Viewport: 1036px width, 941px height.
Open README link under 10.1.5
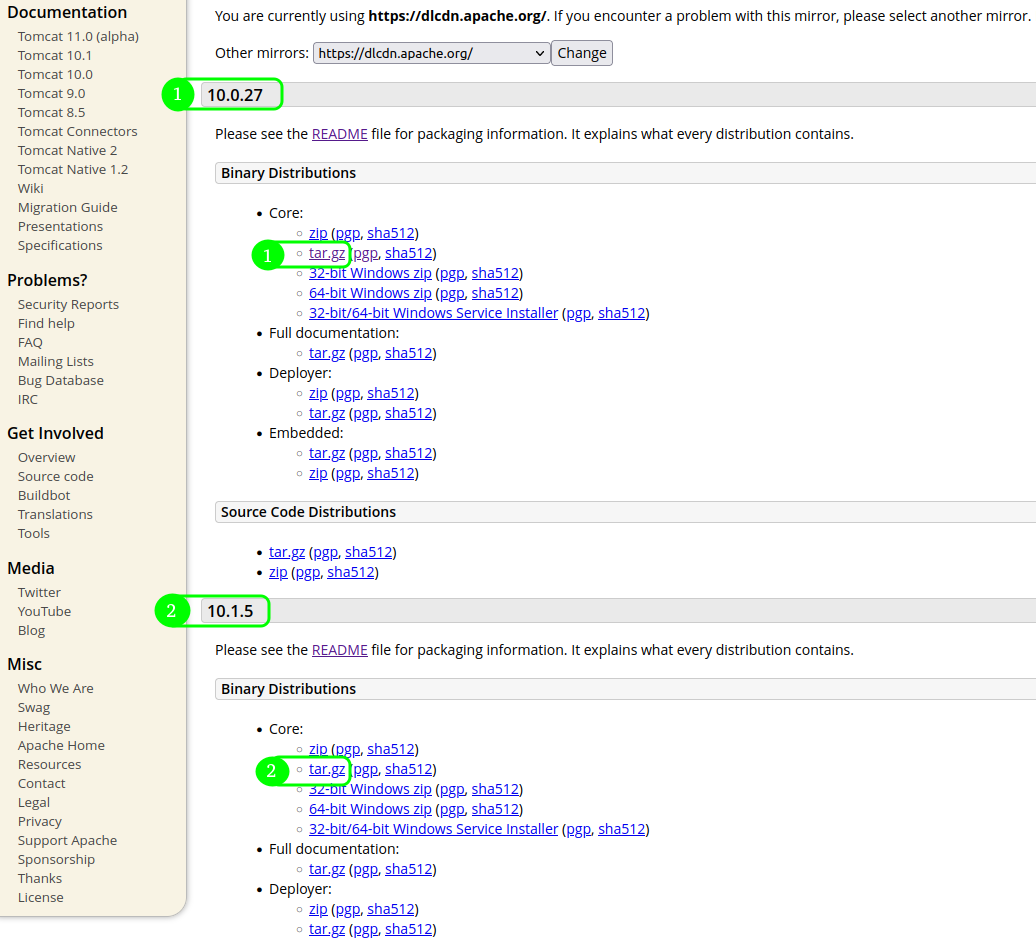[x=340, y=650]
